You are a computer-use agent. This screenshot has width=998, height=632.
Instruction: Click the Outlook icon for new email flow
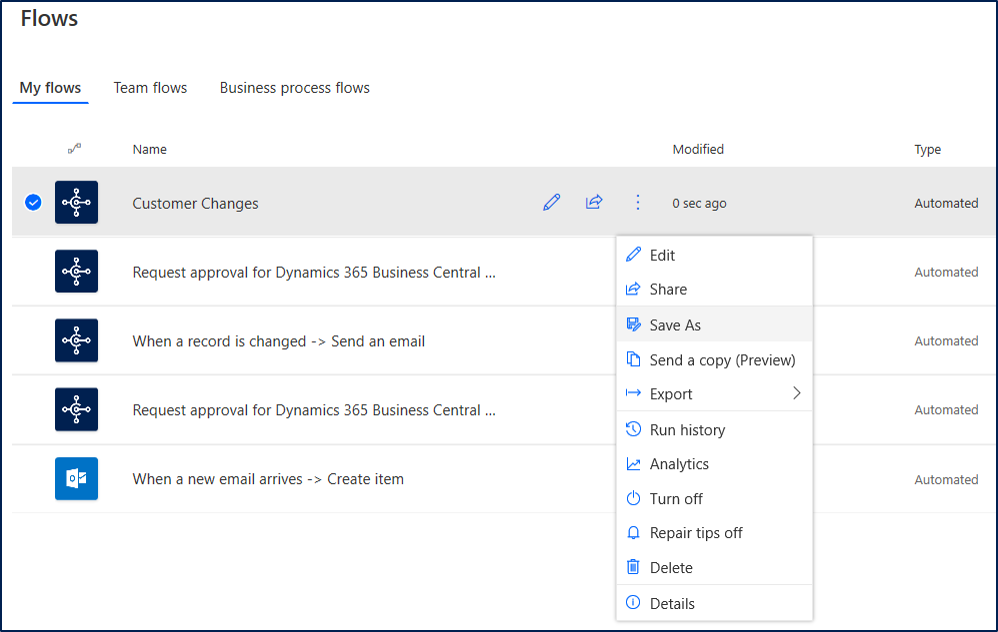click(76, 479)
